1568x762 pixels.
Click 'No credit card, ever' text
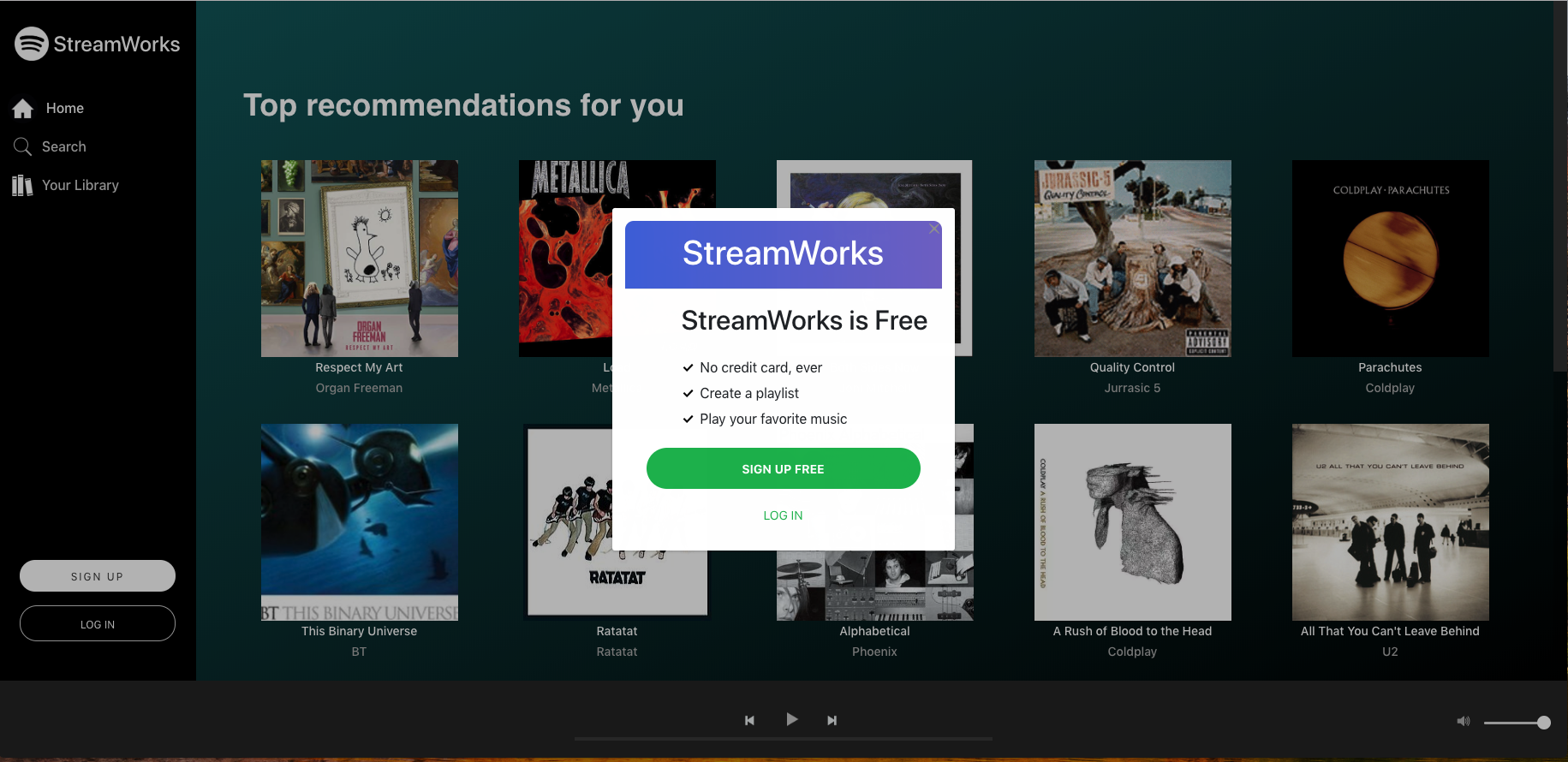point(760,367)
